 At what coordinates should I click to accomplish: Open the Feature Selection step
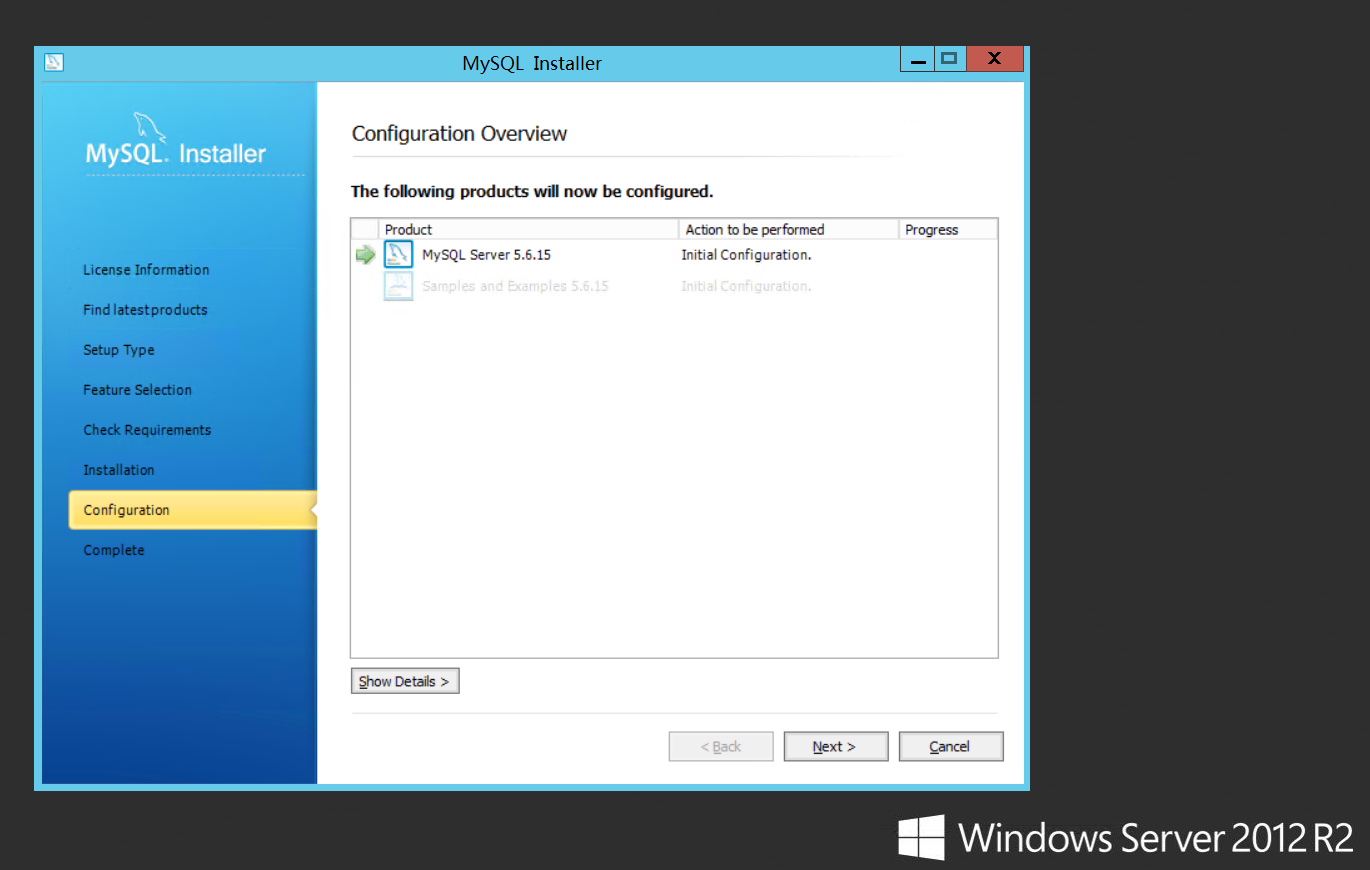pyautogui.click(x=137, y=390)
